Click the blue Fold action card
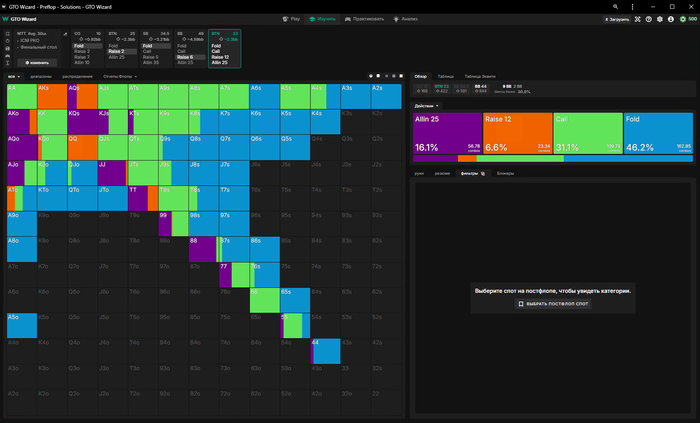 click(658, 133)
